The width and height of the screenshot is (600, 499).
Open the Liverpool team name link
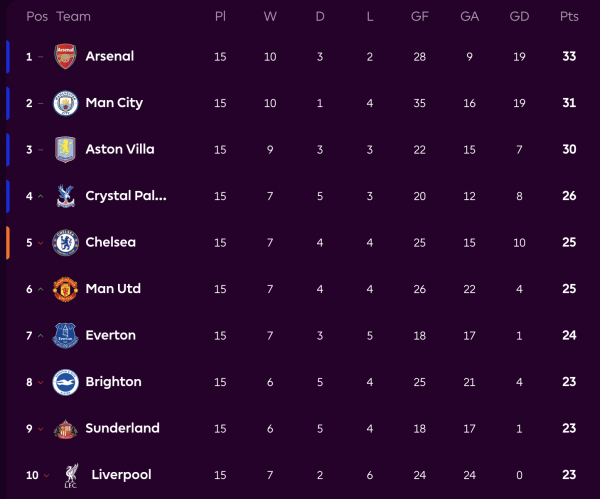[121, 475]
